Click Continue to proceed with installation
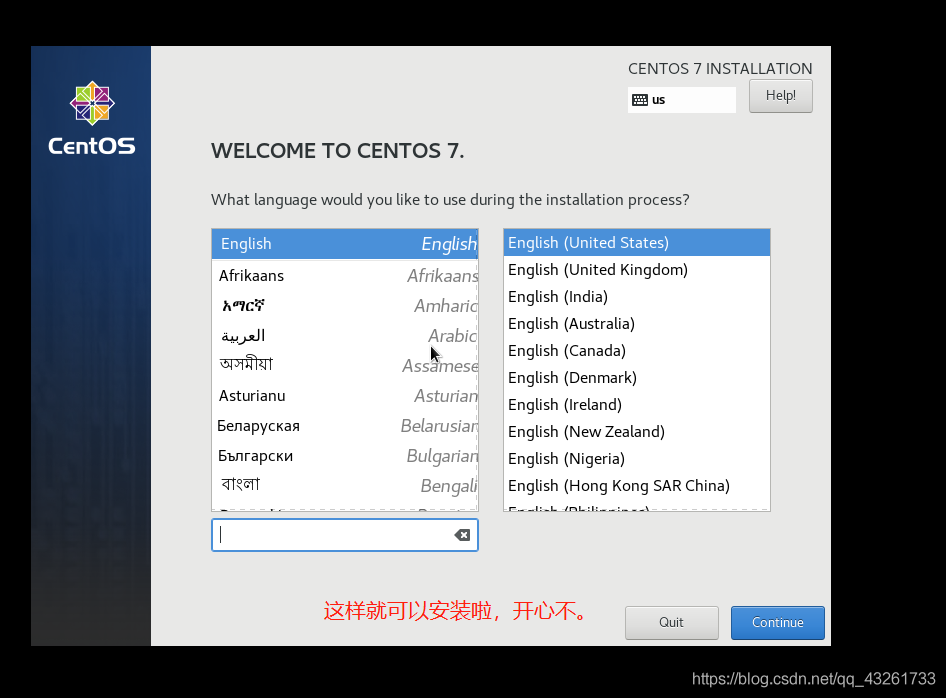Image resolution: width=946 pixels, height=698 pixels. pos(778,623)
